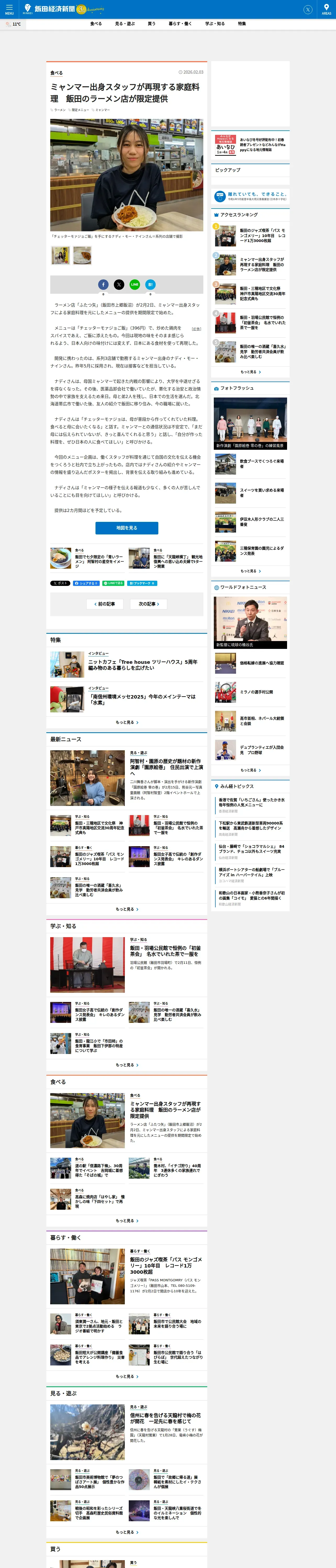Click the B! ブックマーク pill button
The width and height of the screenshot is (336, 1568).
click(142, 583)
